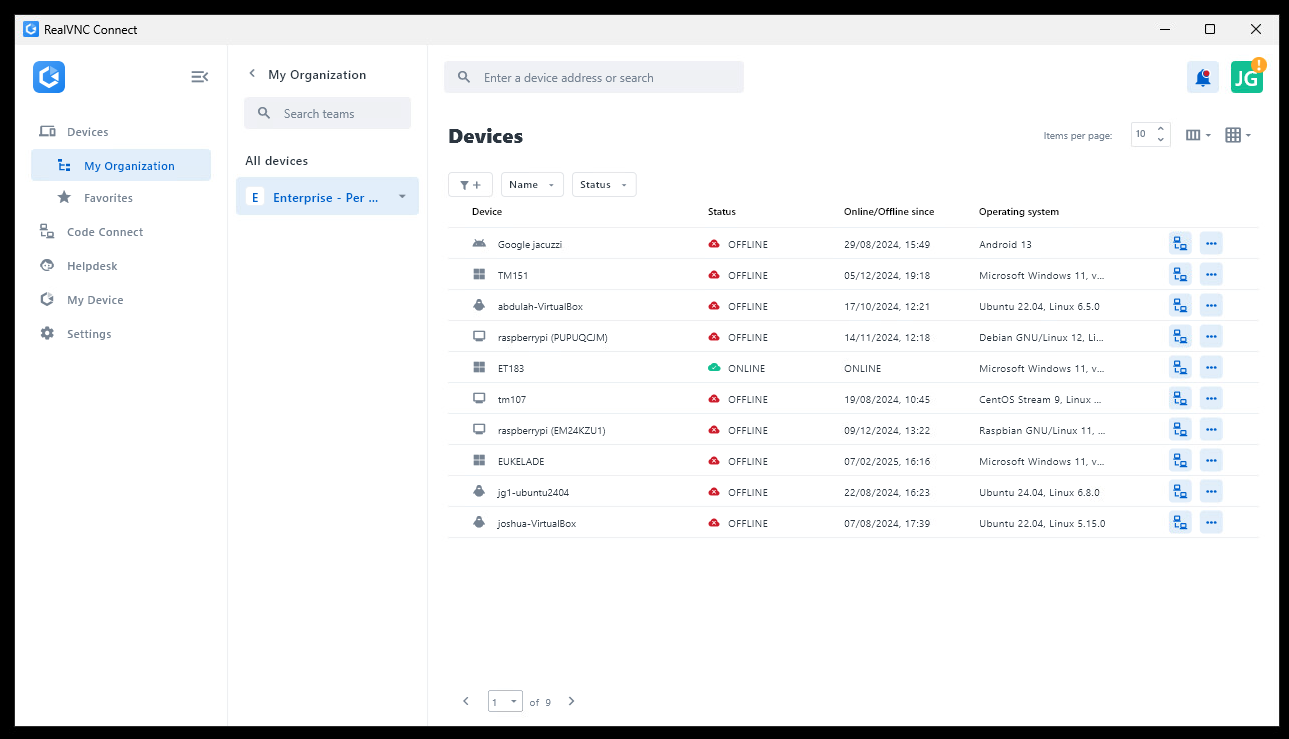Image resolution: width=1289 pixels, height=739 pixels.
Task: Click the Search teams field
Action: (x=327, y=113)
